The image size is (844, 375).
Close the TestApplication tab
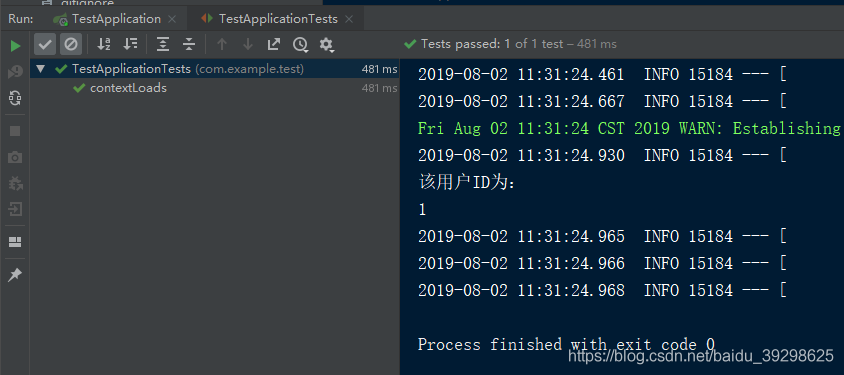click(172, 19)
